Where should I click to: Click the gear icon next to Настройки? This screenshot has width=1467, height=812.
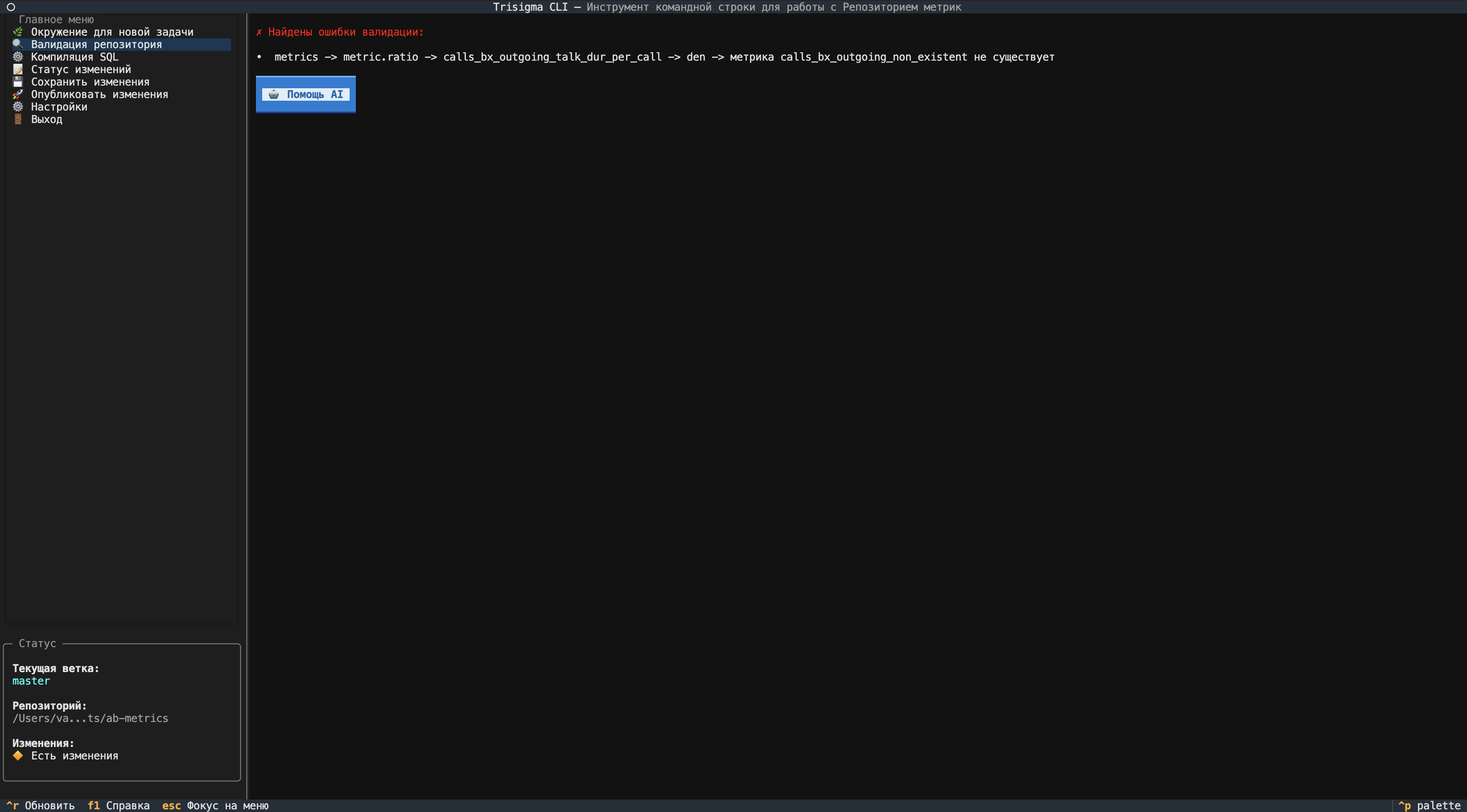pos(18,107)
